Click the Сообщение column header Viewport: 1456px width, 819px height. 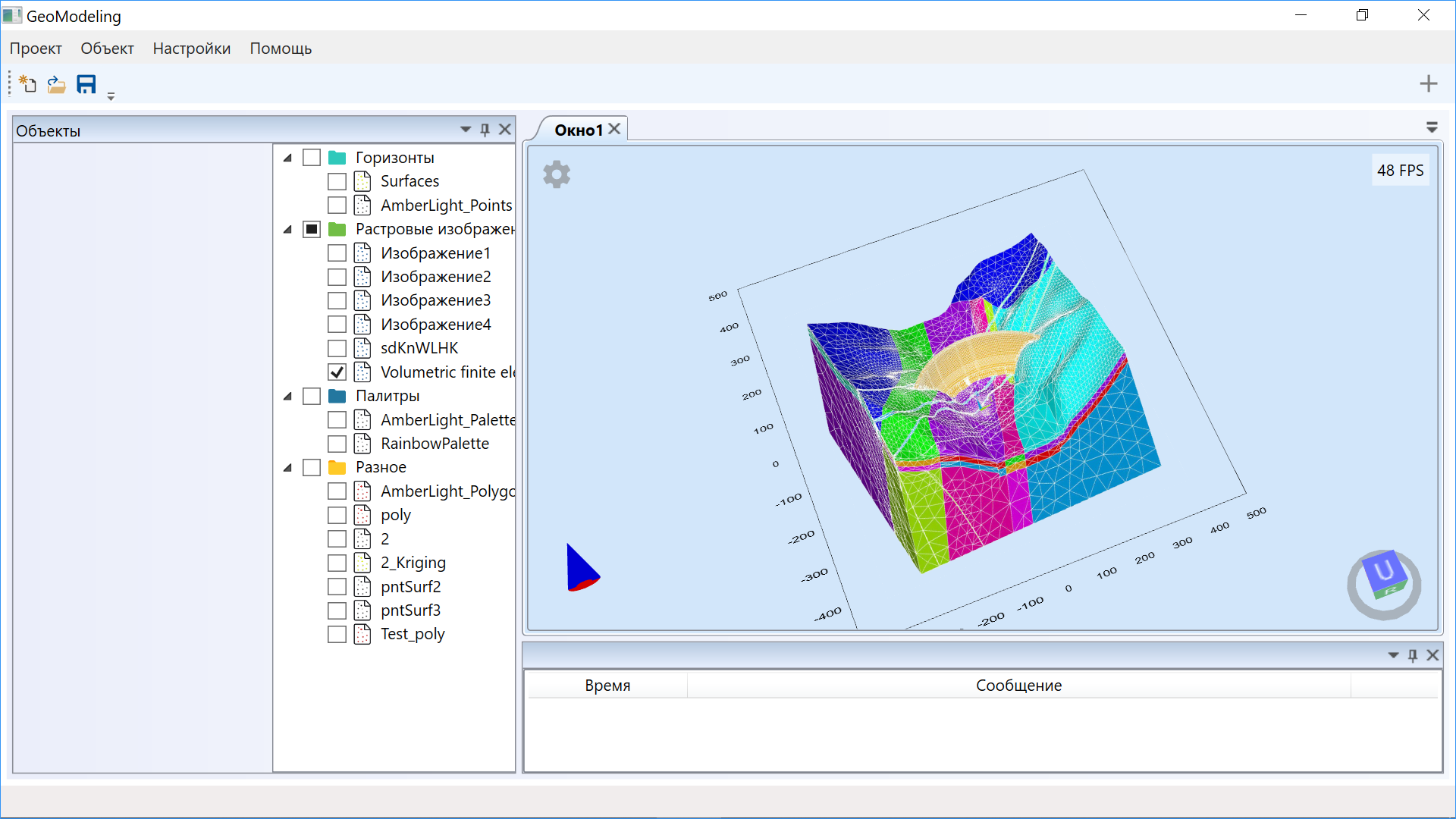click(1018, 686)
